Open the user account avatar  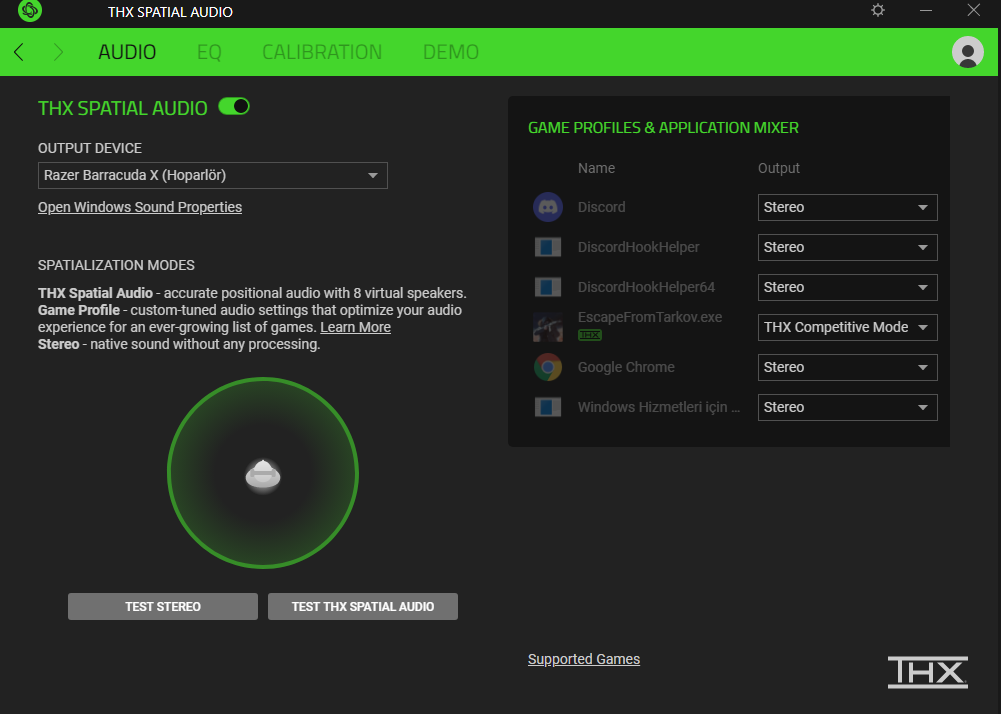(x=967, y=52)
